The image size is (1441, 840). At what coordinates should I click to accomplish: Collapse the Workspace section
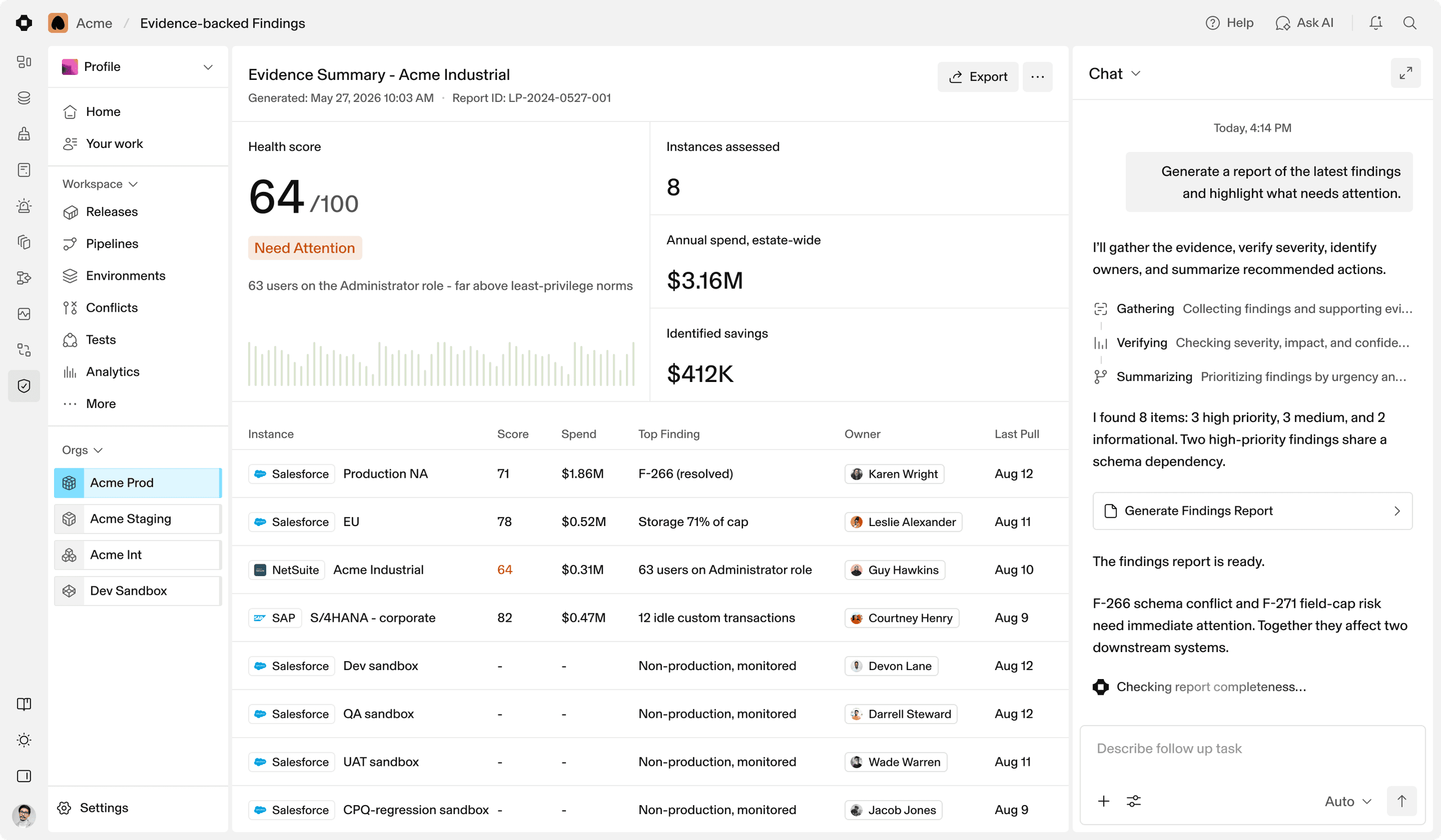100,184
